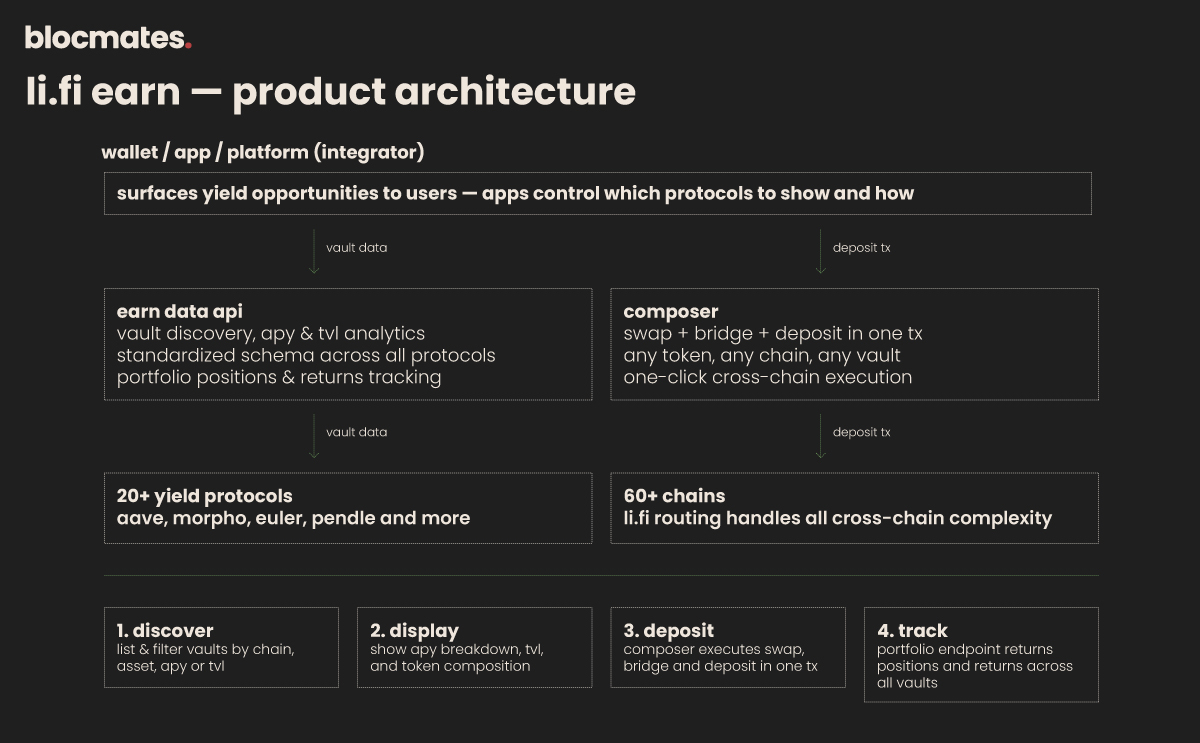This screenshot has width=1200, height=743.
Task: Click the 'earn data api' heading
Action: [x=180, y=311]
